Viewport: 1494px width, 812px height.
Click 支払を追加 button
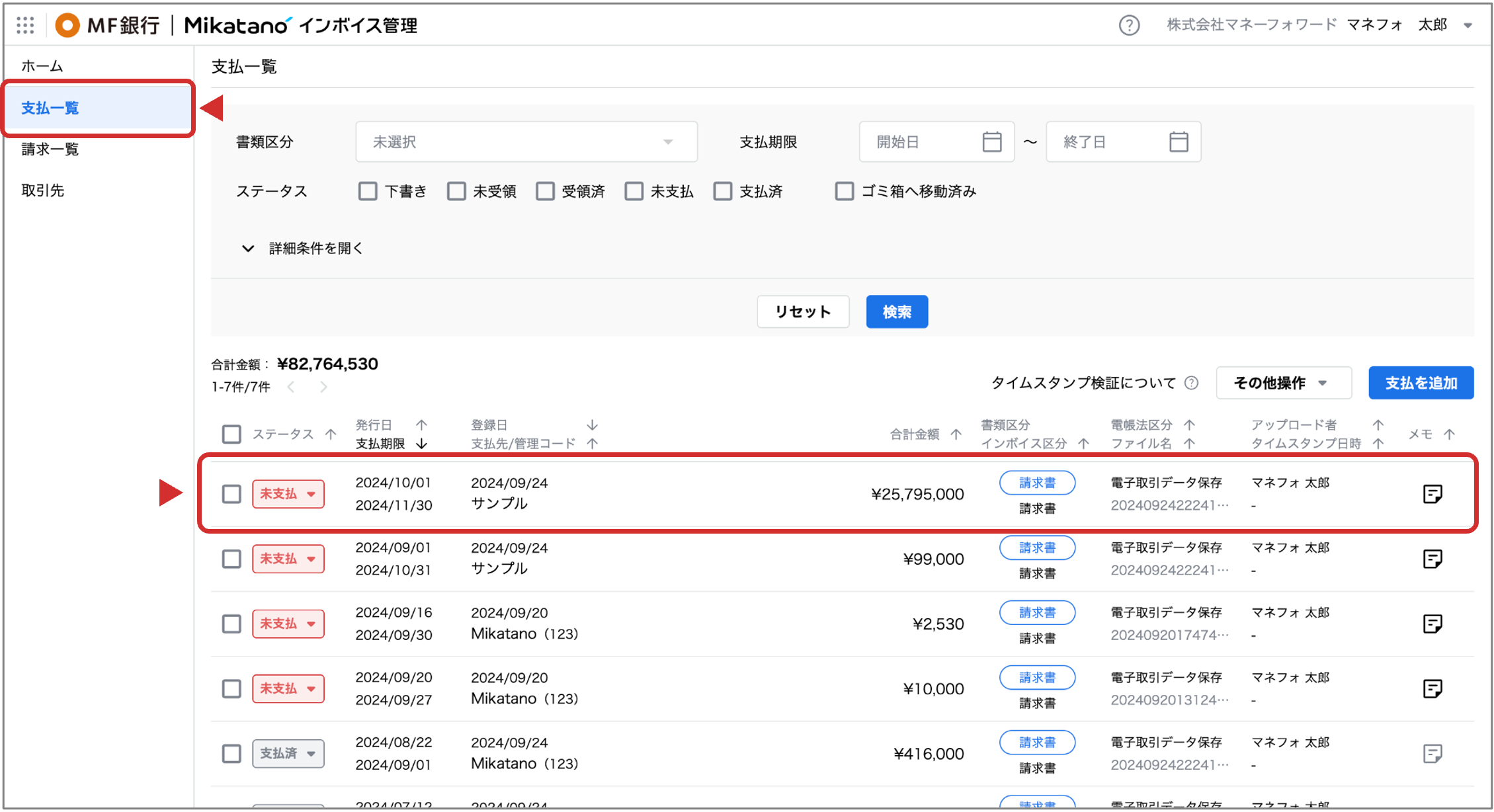tap(1421, 383)
